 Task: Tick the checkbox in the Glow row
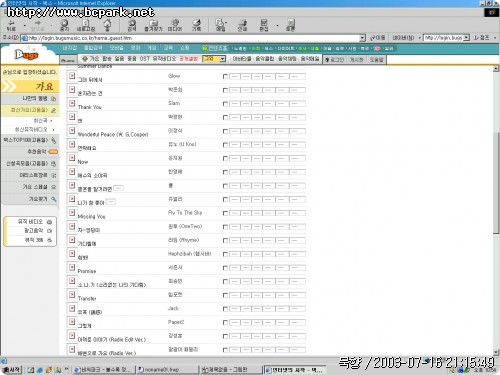click(225, 77)
